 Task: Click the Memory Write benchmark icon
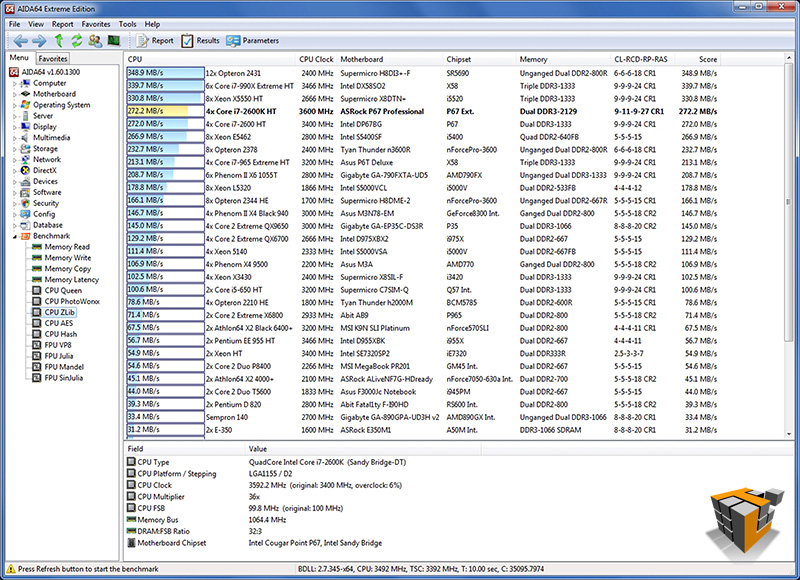pyautogui.click(x=37, y=258)
